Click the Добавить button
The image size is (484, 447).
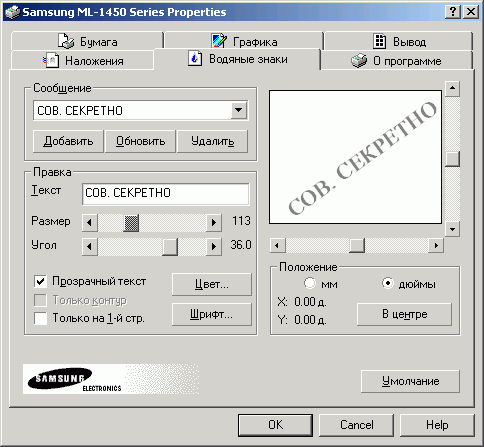tap(68, 141)
